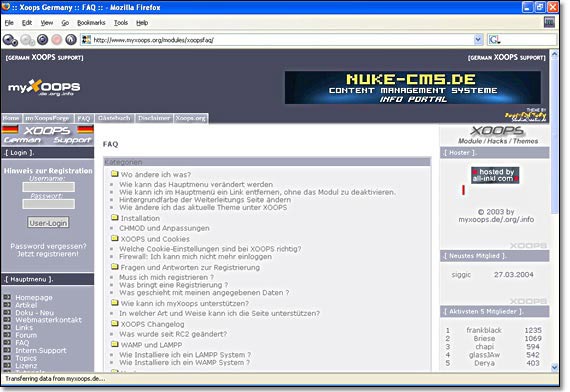Open 'Hintergrundfarbe der Weiterleitungs Seite ändern'

click(205, 200)
